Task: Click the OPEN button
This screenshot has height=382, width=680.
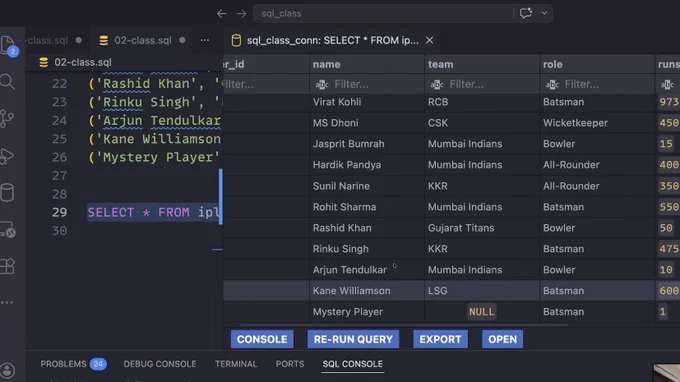Action: pos(502,339)
